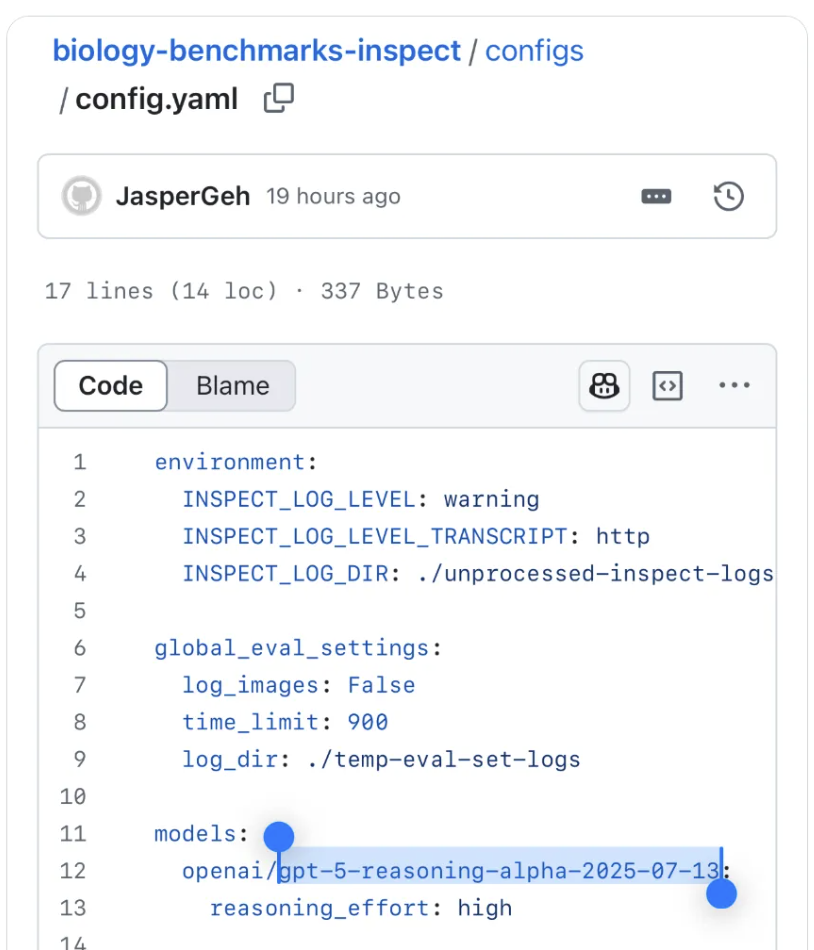Image resolution: width=814 pixels, height=950 pixels.
Task: Navigate to configs folder breadcrumb
Action: click(534, 50)
